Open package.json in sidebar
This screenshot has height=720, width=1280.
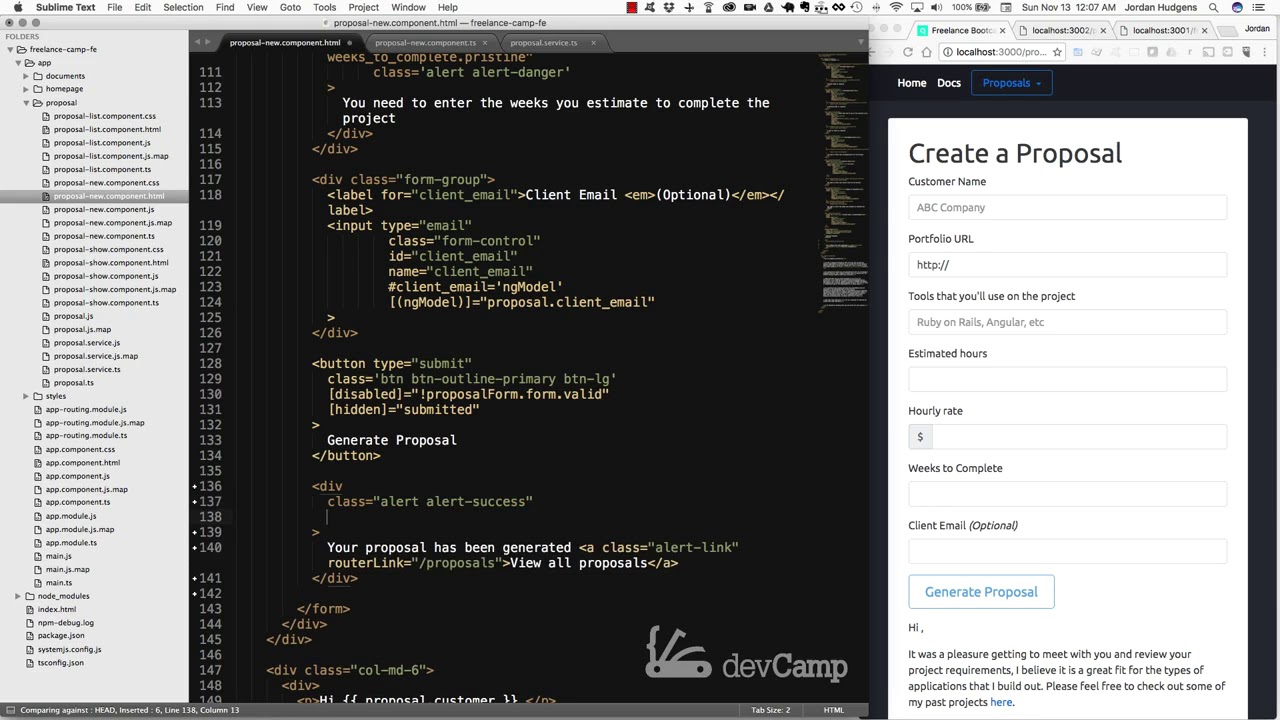(x=61, y=636)
